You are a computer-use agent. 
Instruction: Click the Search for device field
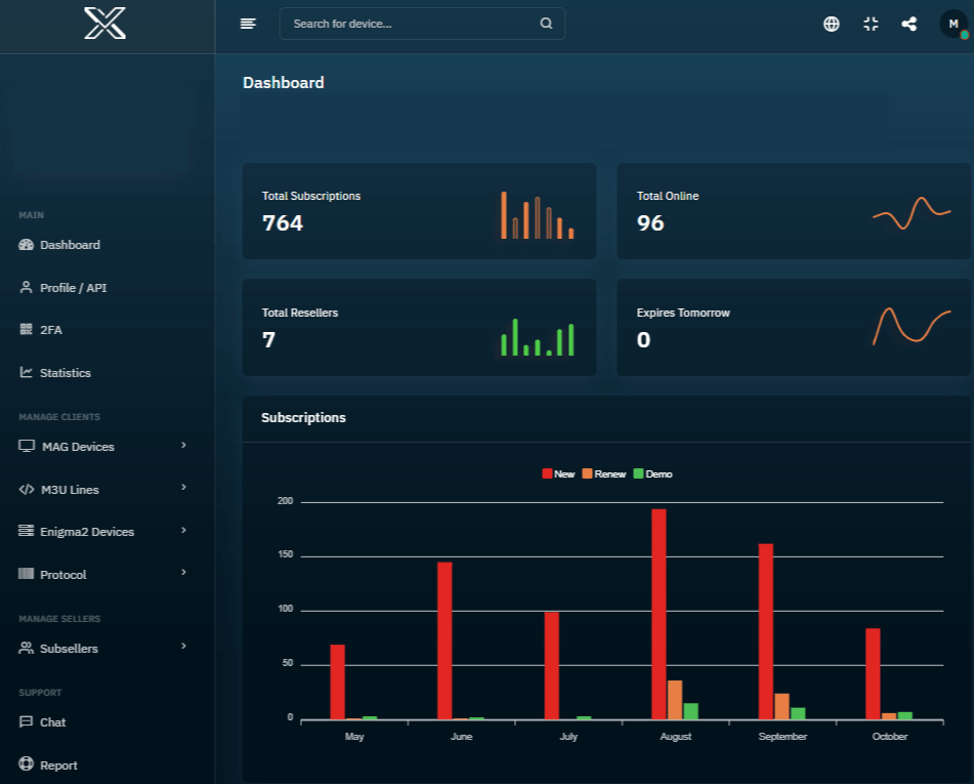pyautogui.click(x=410, y=24)
